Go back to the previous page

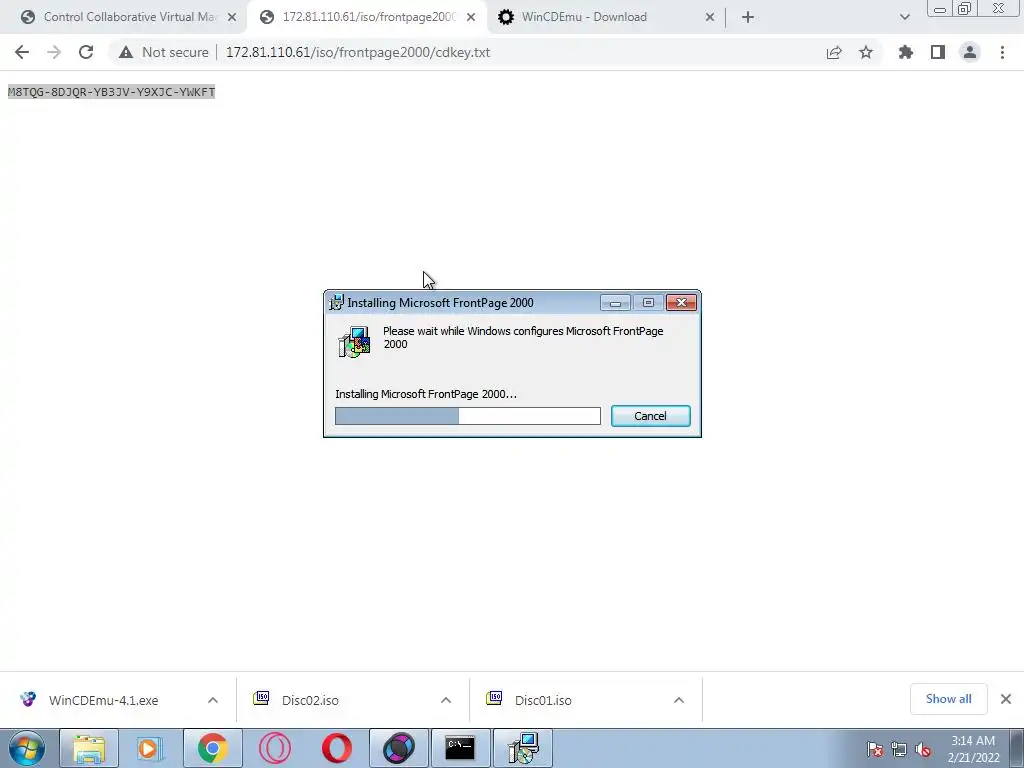pos(22,52)
